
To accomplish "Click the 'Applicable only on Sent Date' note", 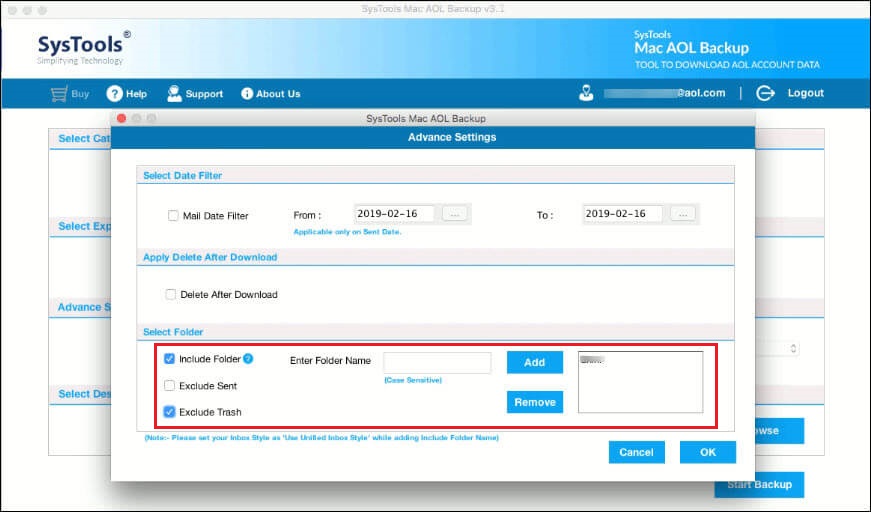I will [347, 232].
